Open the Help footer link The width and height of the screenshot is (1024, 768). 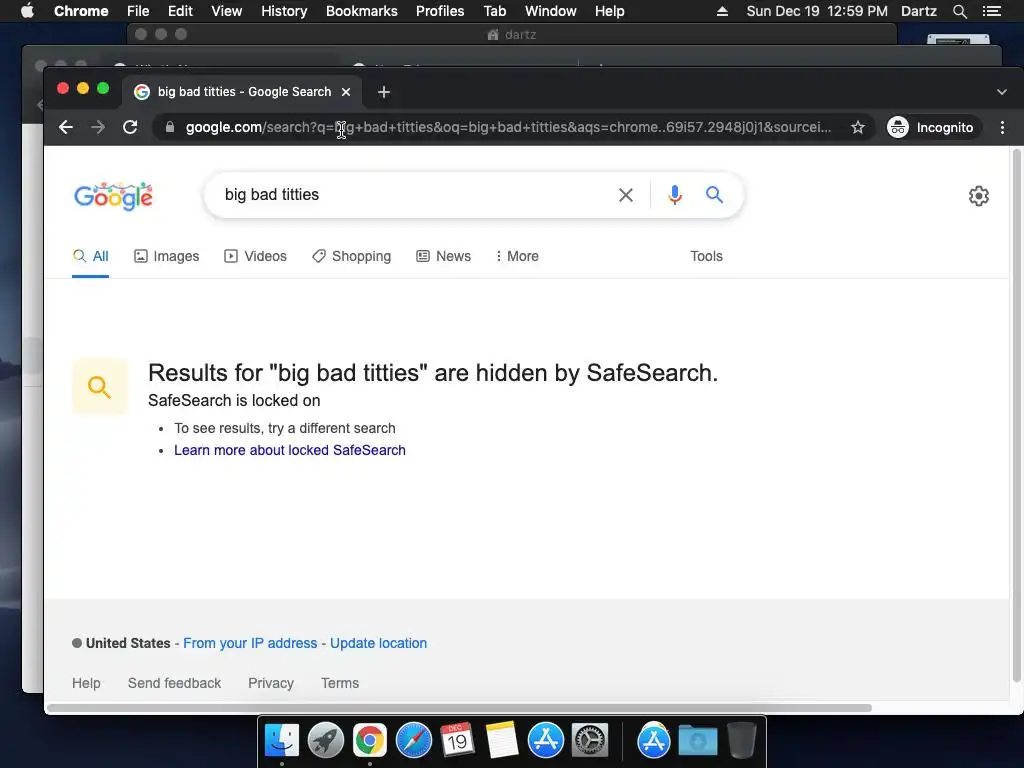pos(86,683)
